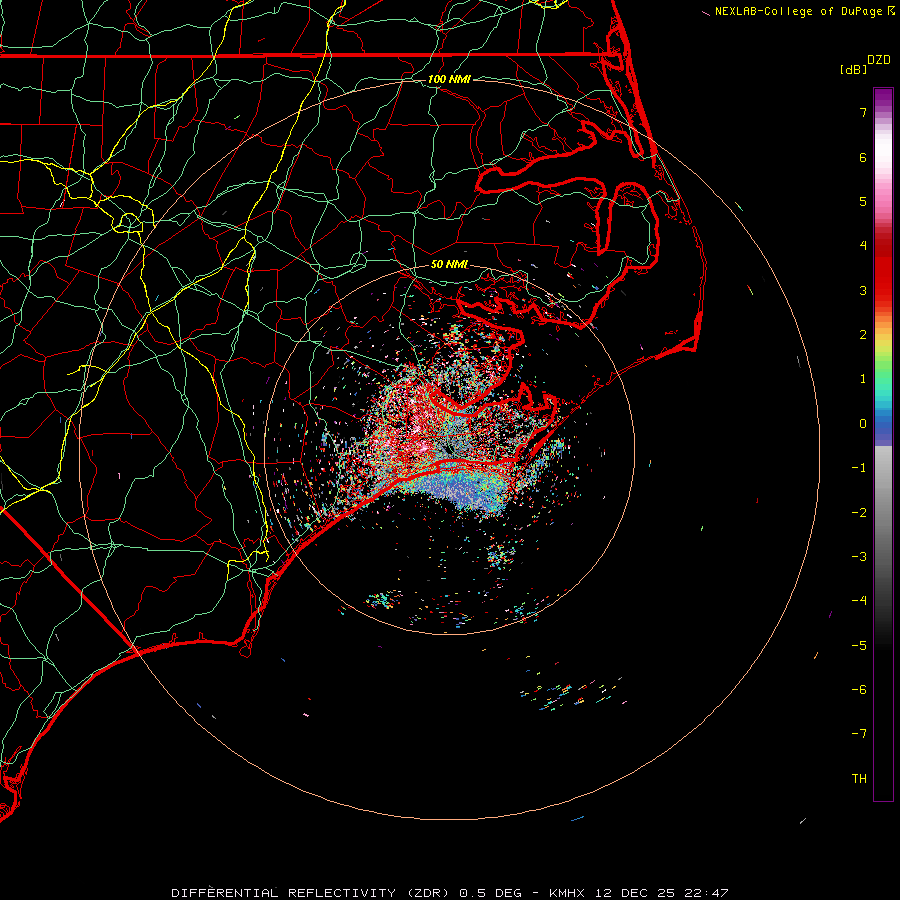The height and width of the screenshot is (900, 900).
Task: Click the 6 dB tick label
Action: coord(862,157)
